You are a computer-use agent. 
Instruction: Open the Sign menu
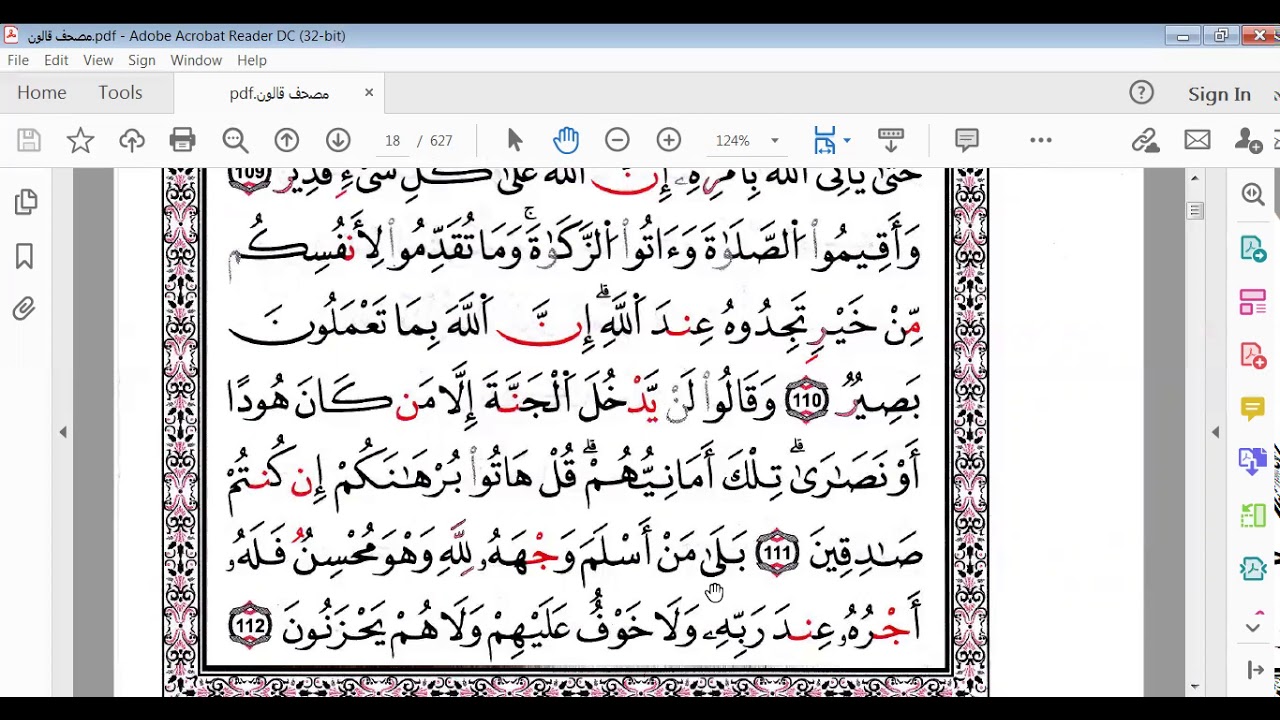coord(142,60)
